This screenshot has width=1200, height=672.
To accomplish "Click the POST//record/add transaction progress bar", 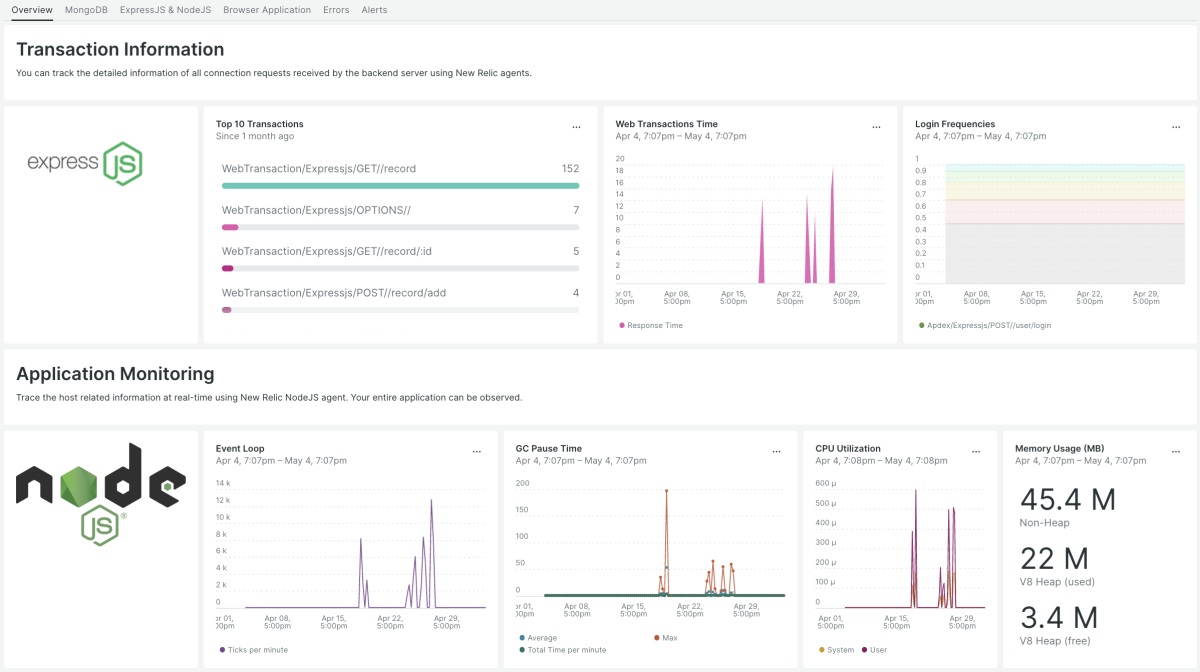I will (x=400, y=310).
